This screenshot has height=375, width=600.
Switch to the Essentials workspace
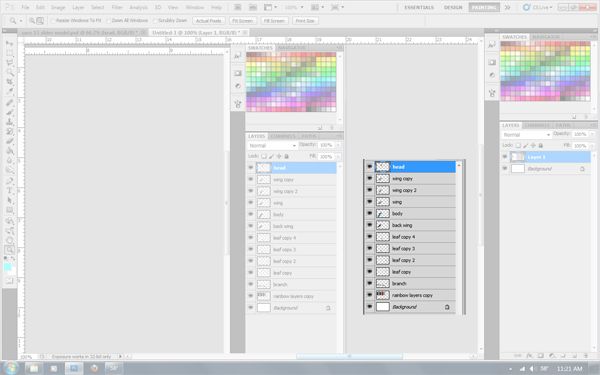coord(419,7)
